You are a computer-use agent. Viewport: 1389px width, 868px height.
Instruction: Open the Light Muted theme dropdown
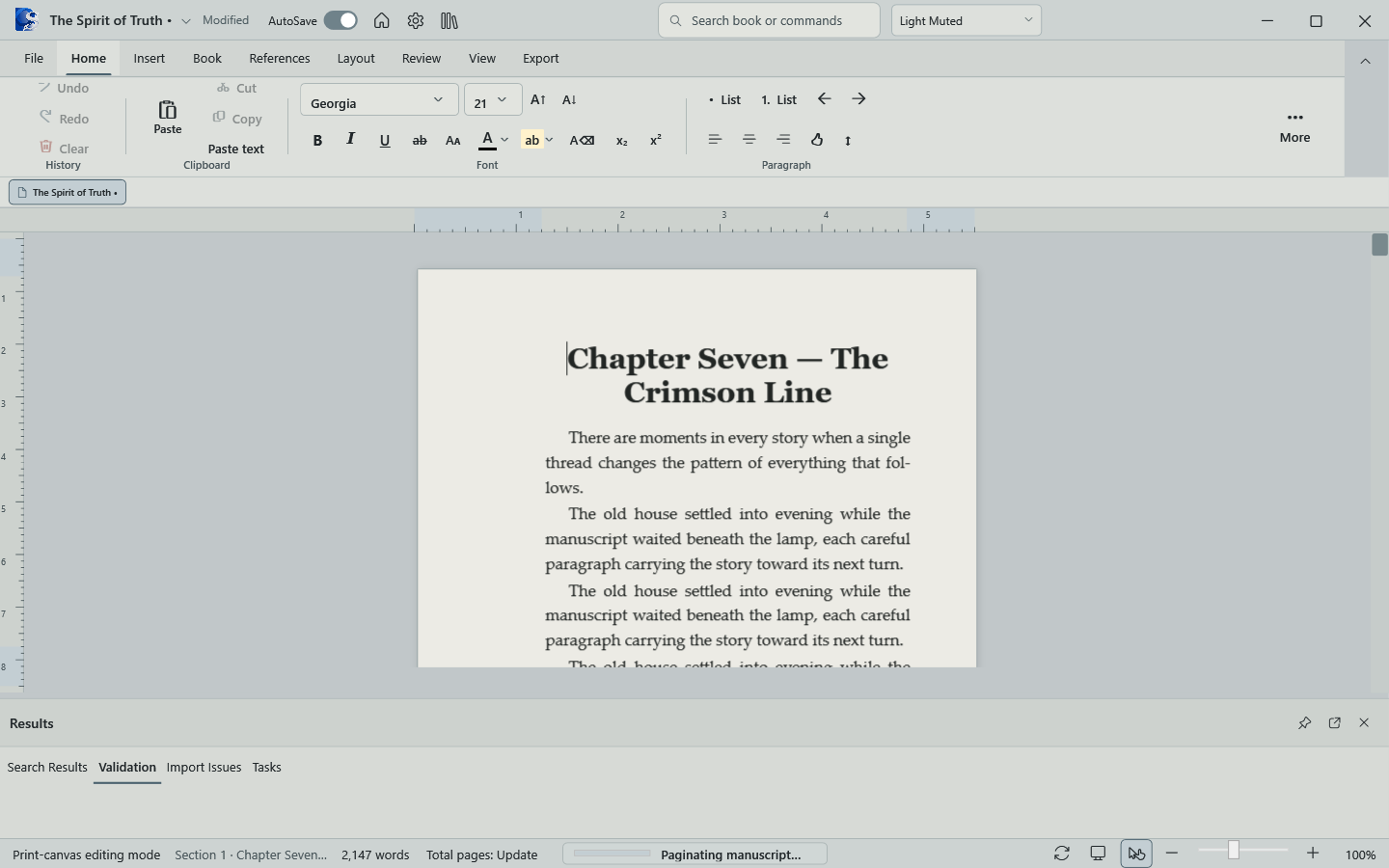967,20
